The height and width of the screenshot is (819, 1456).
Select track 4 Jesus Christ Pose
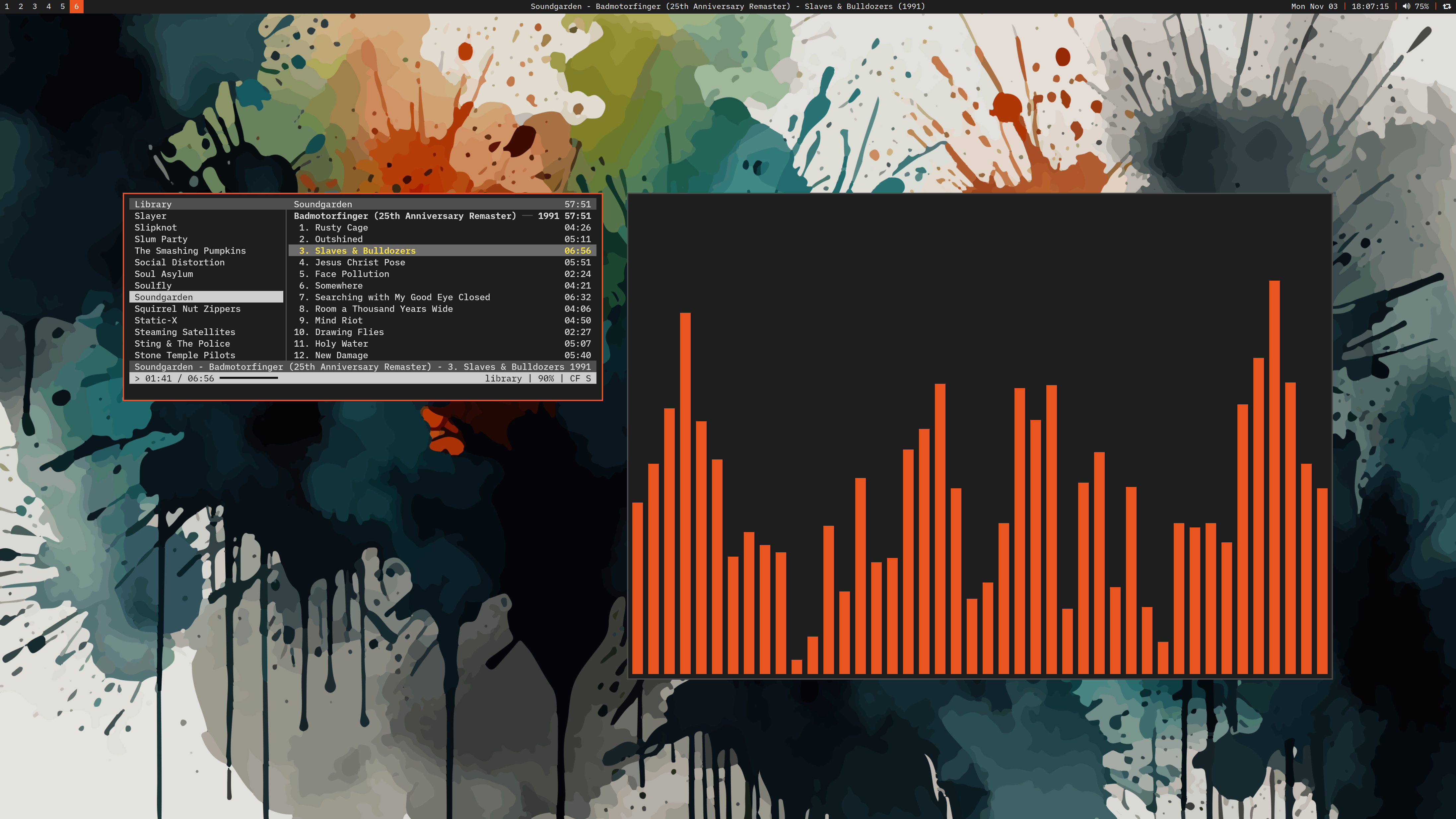[360, 262]
